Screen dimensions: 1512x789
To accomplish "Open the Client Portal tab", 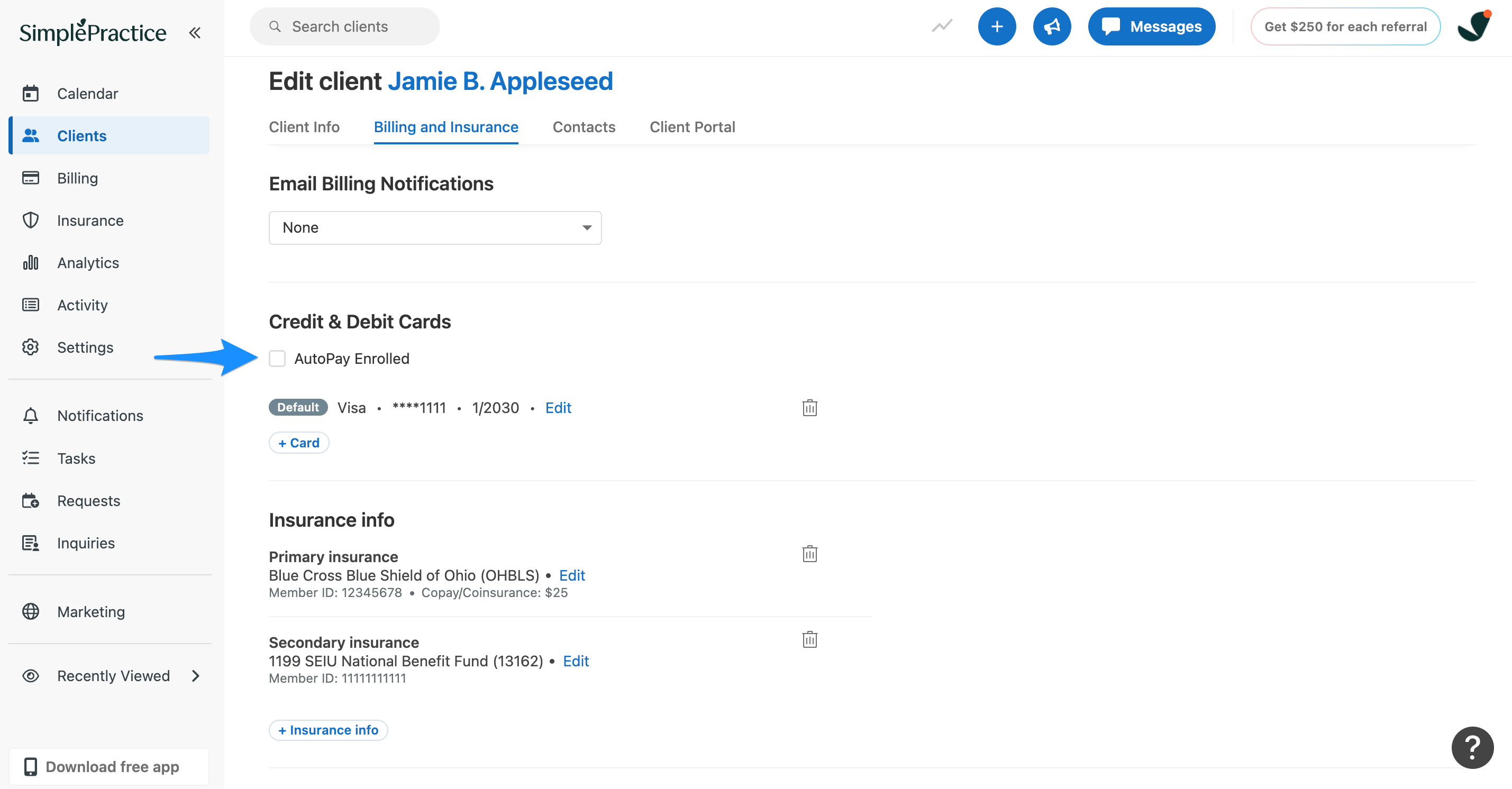I will point(692,127).
